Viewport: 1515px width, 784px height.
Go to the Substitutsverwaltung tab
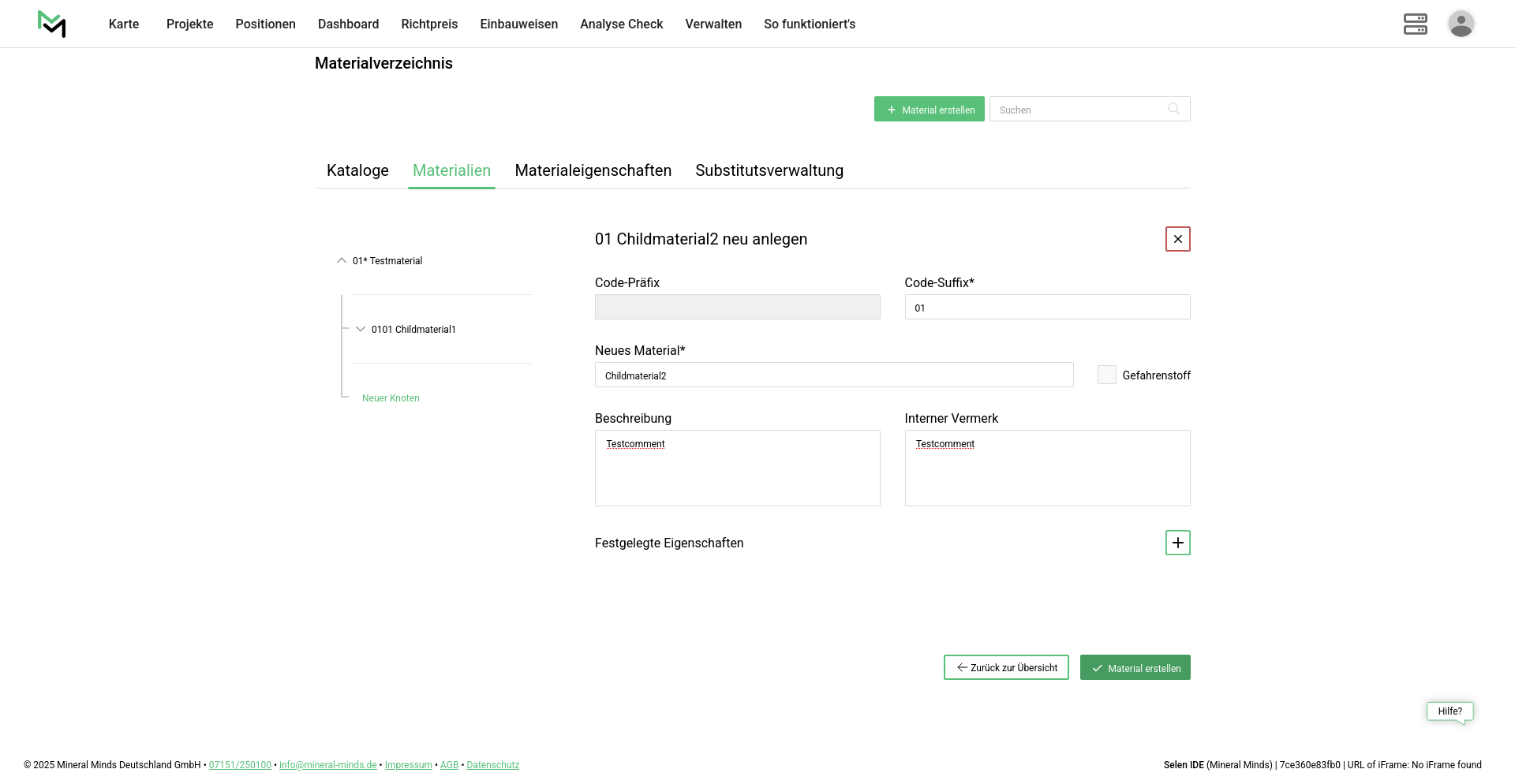coord(769,170)
